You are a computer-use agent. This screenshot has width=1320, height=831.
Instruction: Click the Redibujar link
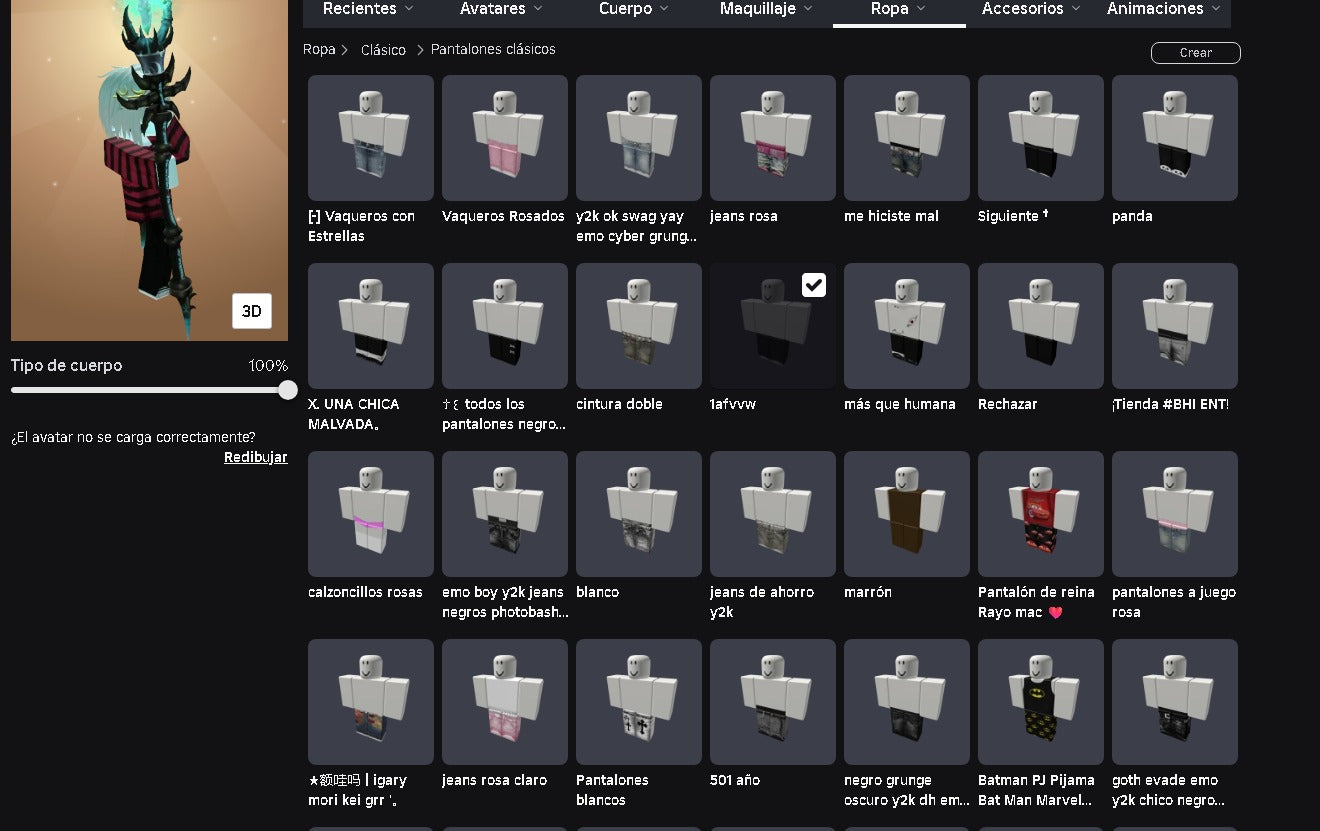(256, 457)
